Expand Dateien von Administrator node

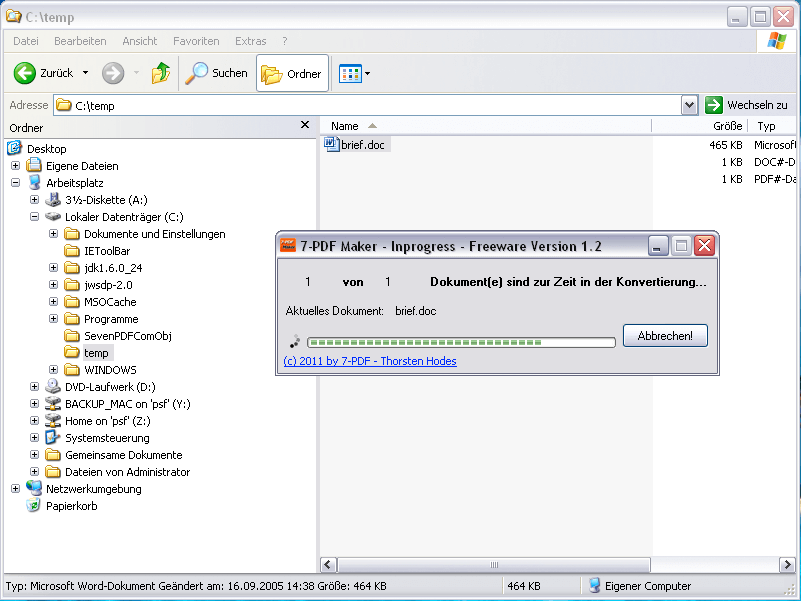(34, 472)
